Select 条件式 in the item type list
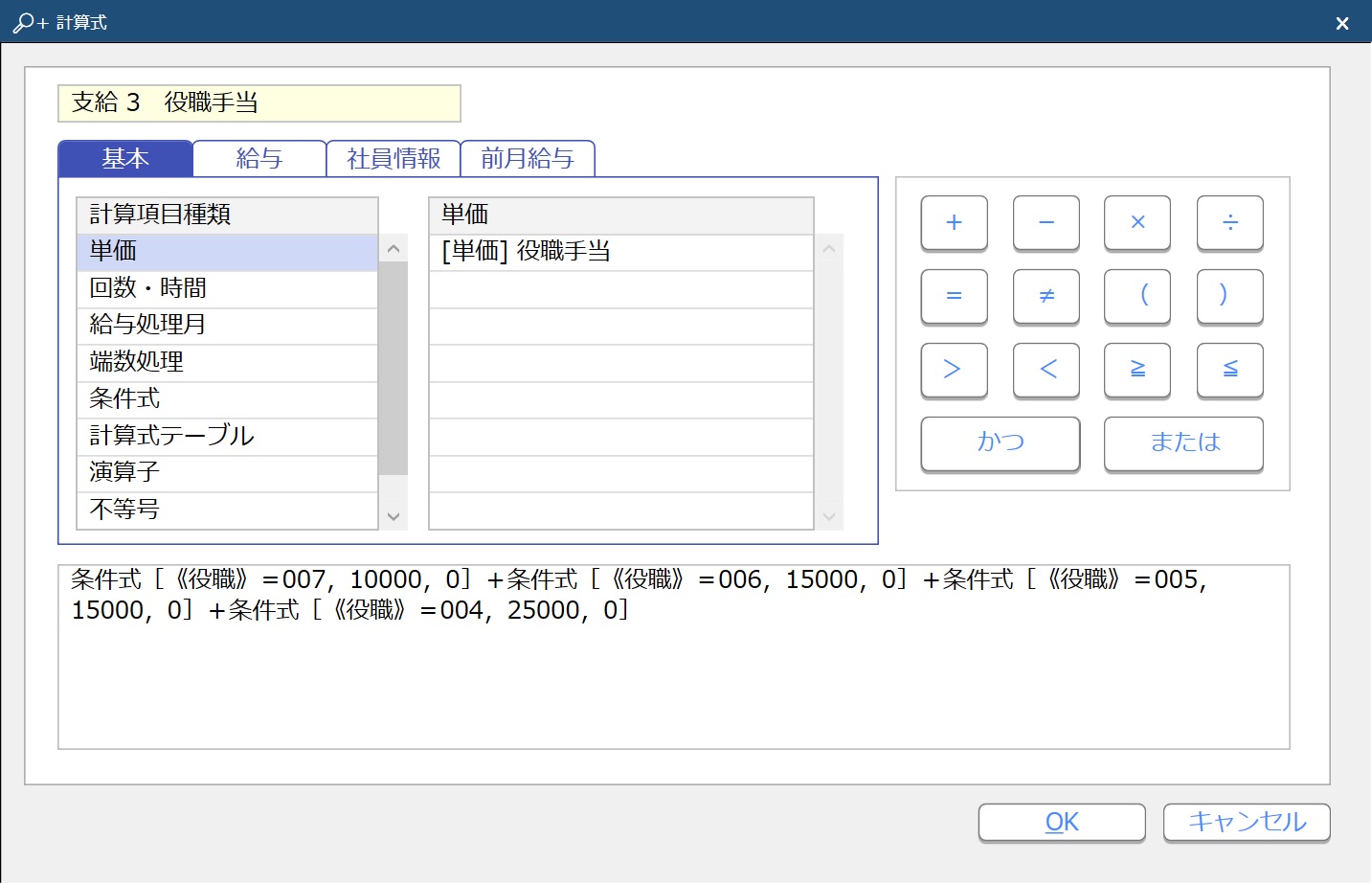The height and width of the screenshot is (884, 1372). pos(226,399)
